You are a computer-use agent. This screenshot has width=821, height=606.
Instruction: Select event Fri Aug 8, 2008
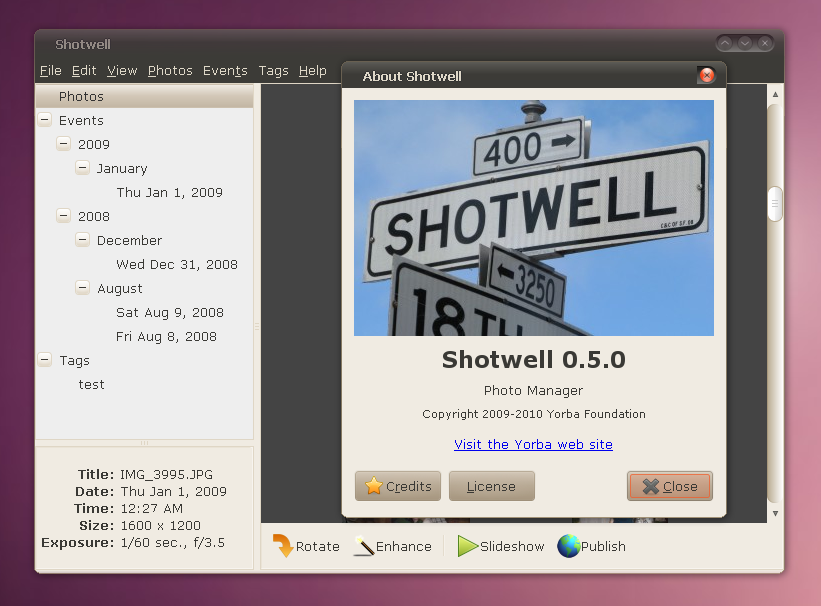(x=166, y=337)
